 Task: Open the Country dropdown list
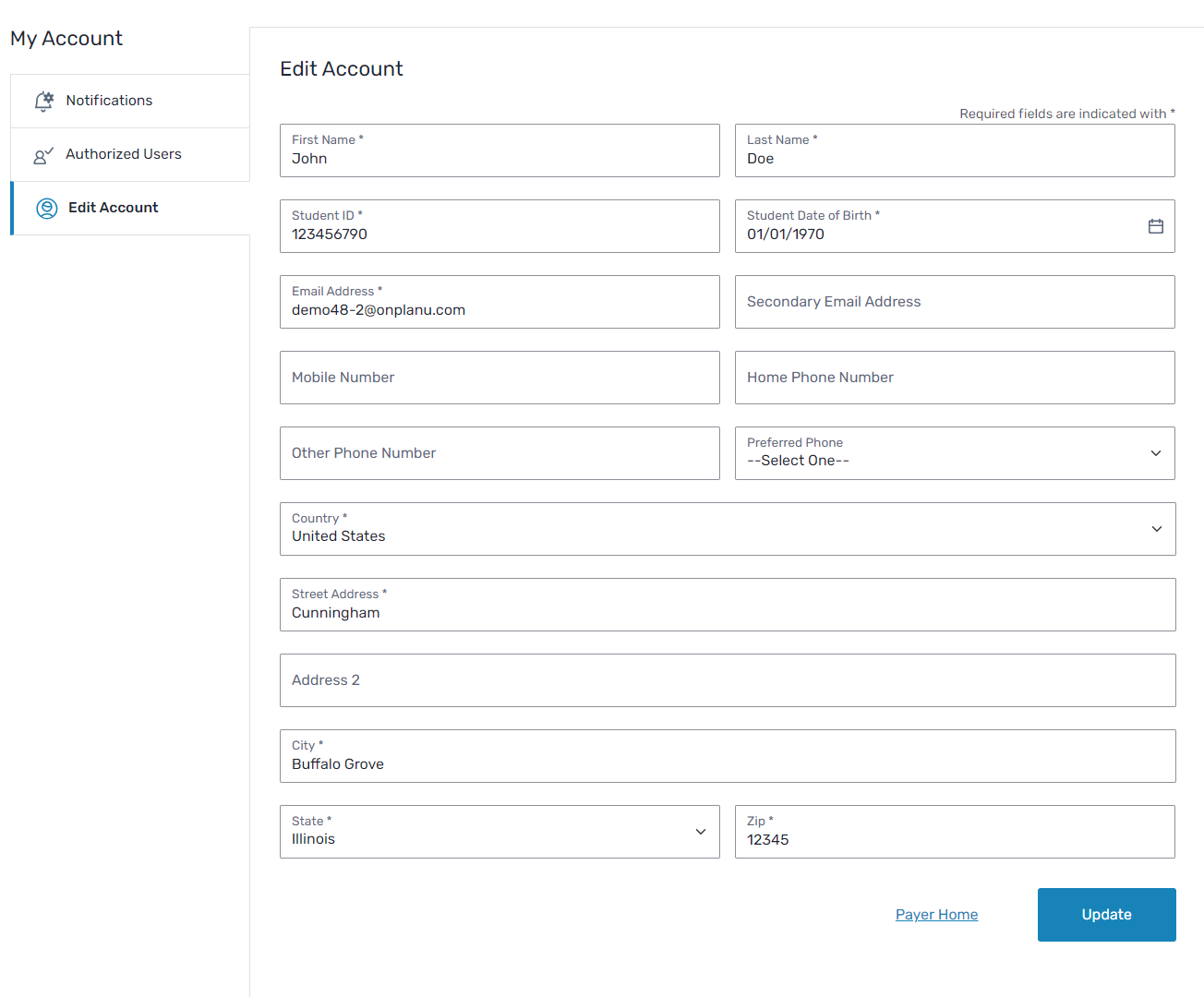pyautogui.click(x=1156, y=529)
